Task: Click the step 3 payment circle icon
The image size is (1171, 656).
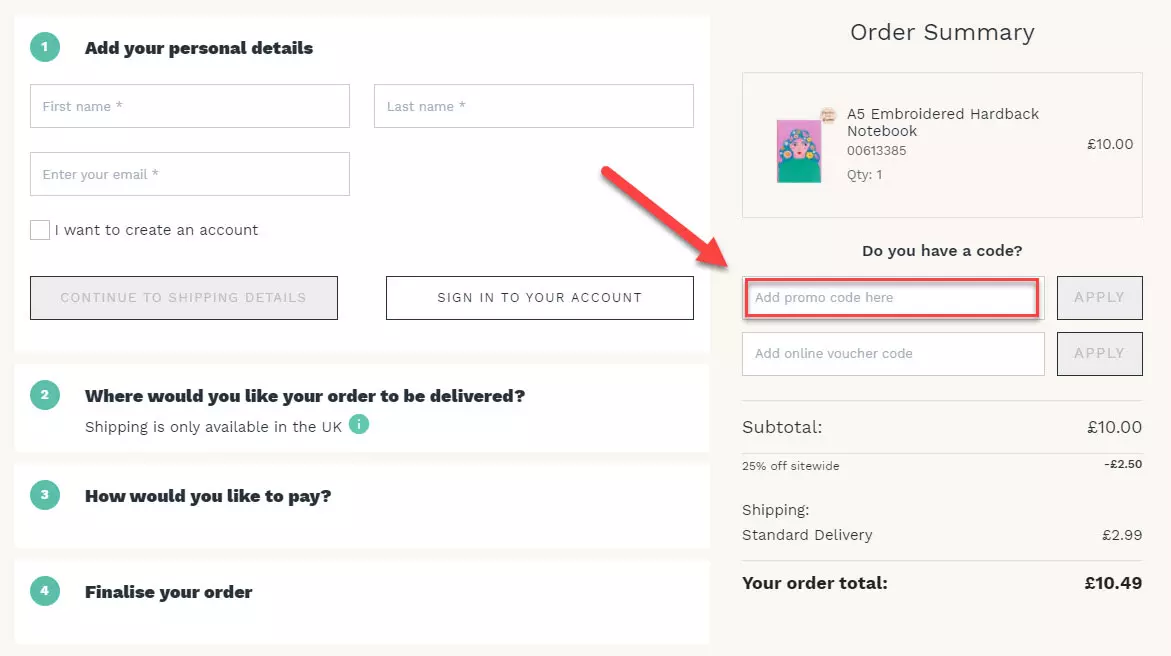Action: (44, 495)
